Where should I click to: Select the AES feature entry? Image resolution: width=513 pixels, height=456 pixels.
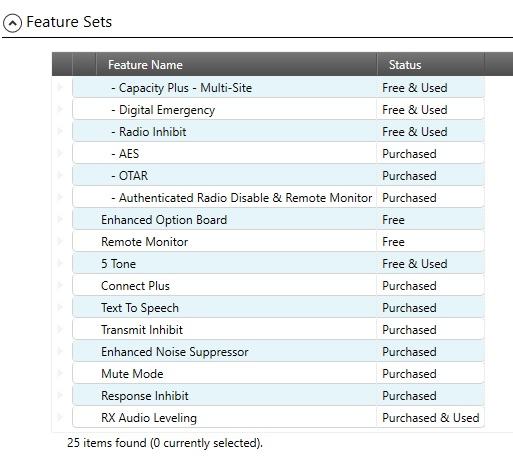point(278,154)
